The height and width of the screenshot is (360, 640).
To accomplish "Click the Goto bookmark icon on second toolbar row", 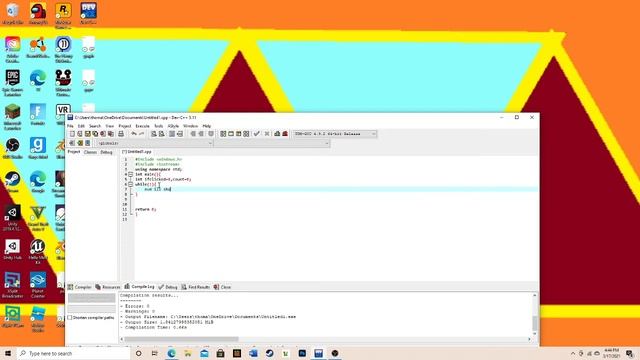I will pos(87,143).
